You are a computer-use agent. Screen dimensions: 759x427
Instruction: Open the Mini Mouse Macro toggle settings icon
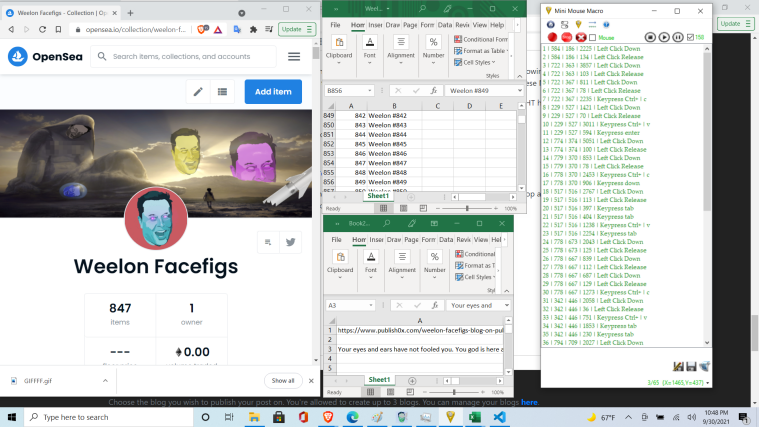tap(564, 24)
